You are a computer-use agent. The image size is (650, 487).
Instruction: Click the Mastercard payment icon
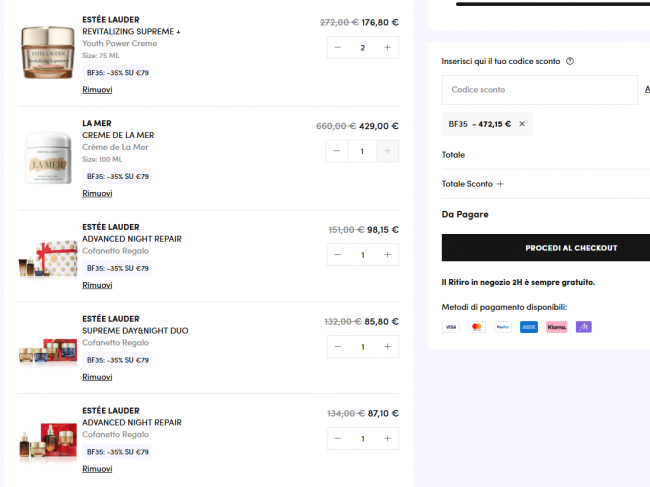coord(476,327)
